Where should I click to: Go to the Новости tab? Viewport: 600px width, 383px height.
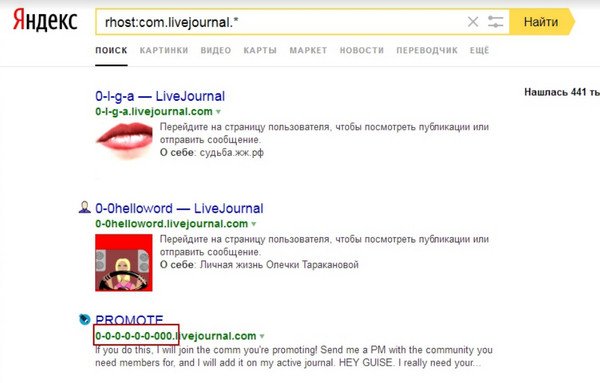click(362, 51)
